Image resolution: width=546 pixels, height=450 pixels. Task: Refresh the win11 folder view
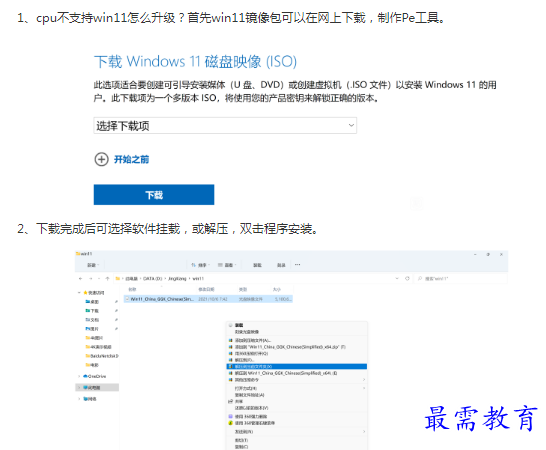click(x=407, y=279)
